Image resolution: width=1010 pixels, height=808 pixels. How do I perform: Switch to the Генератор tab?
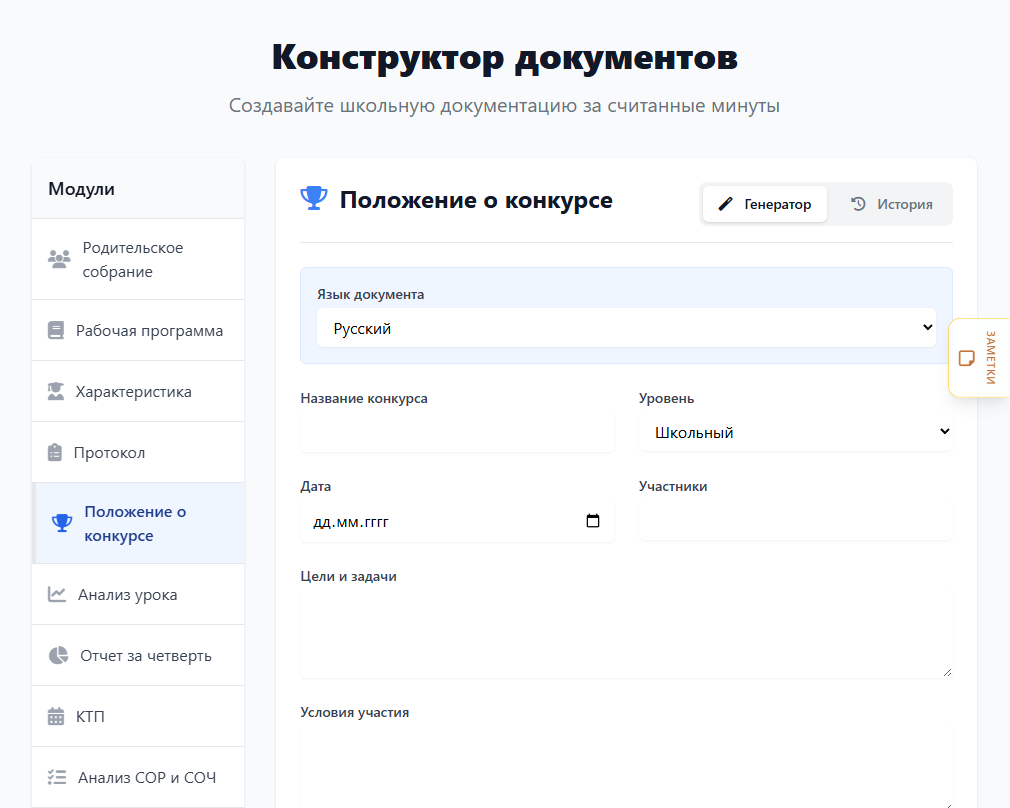click(765, 204)
